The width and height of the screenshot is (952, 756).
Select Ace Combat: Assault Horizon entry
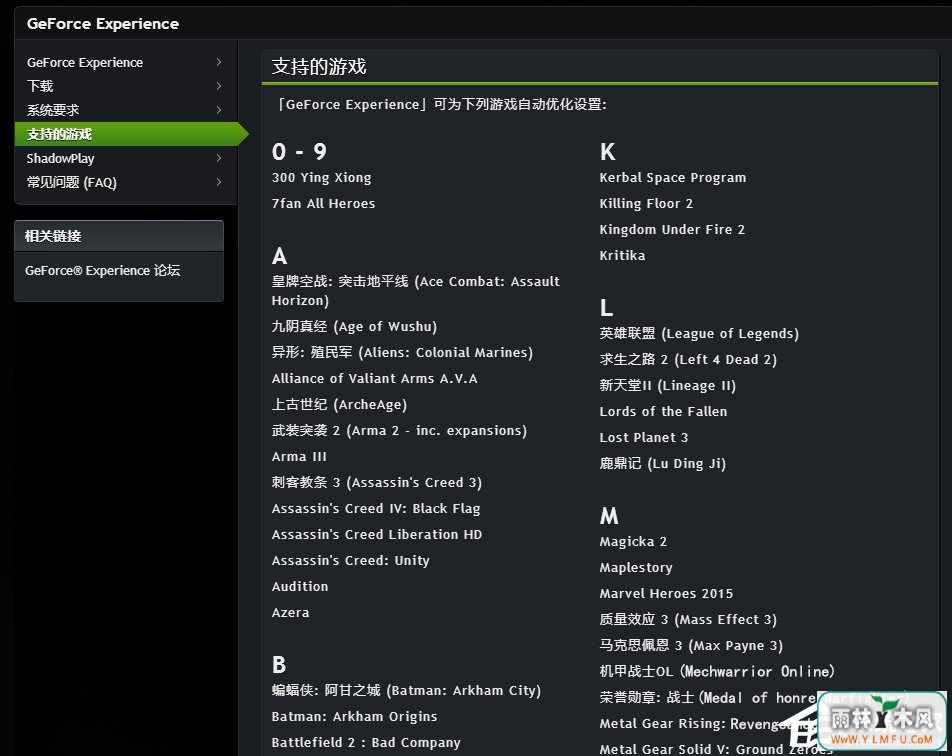click(x=416, y=291)
